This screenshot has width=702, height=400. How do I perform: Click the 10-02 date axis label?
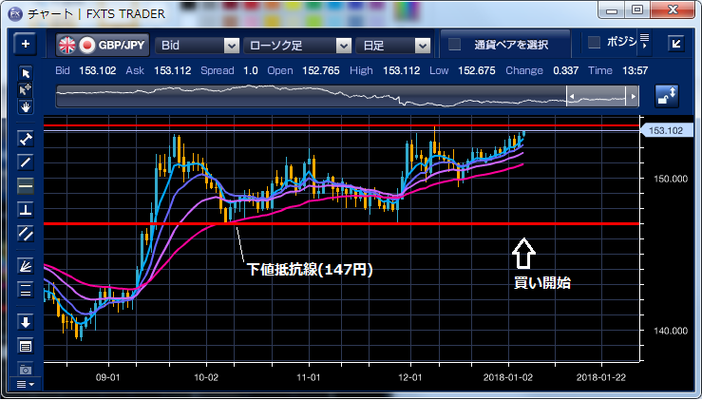(x=206, y=377)
